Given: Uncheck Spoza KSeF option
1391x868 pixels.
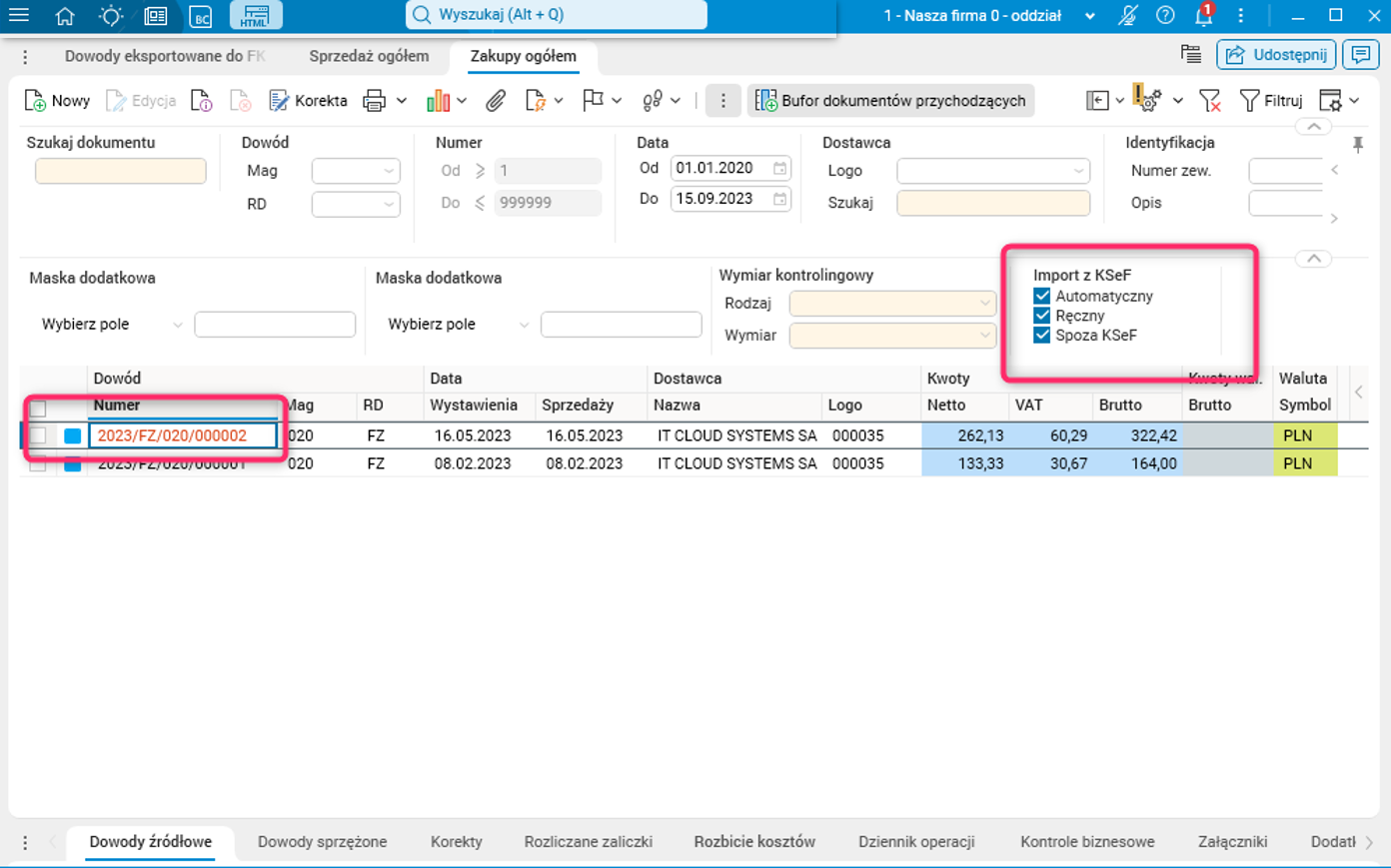Looking at the screenshot, I should [1042, 336].
